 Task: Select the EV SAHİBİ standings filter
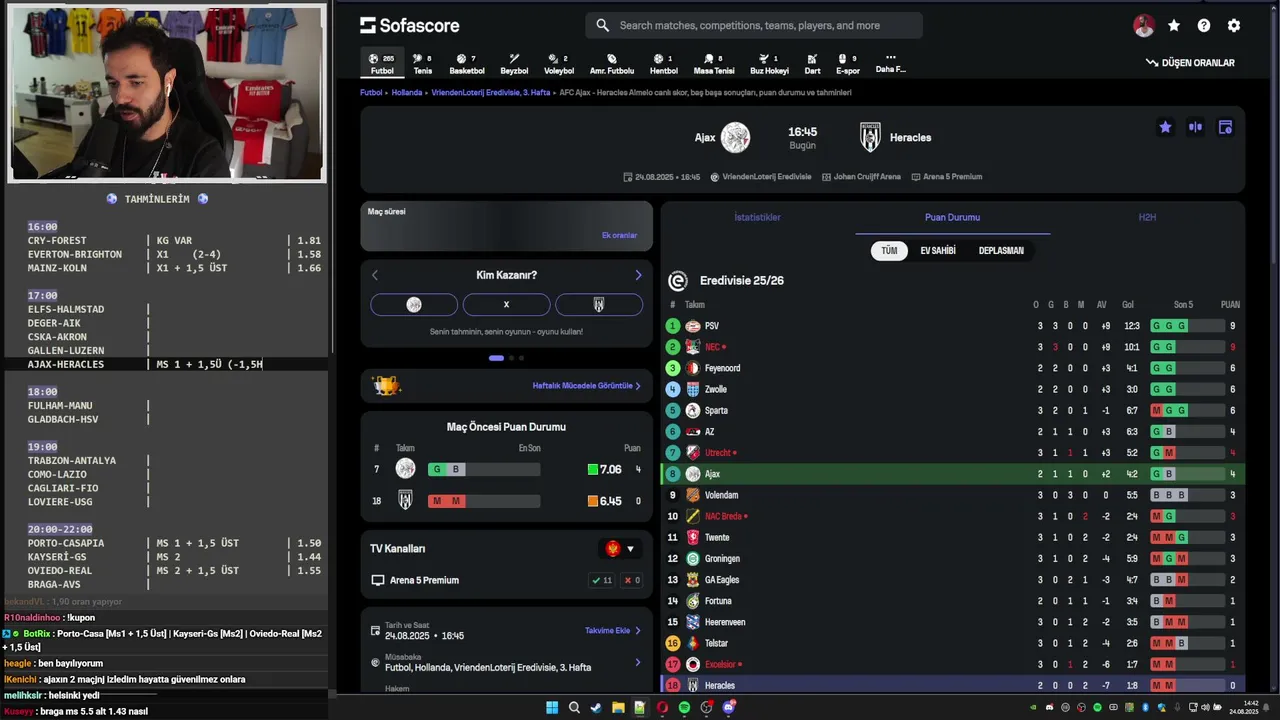(x=938, y=251)
